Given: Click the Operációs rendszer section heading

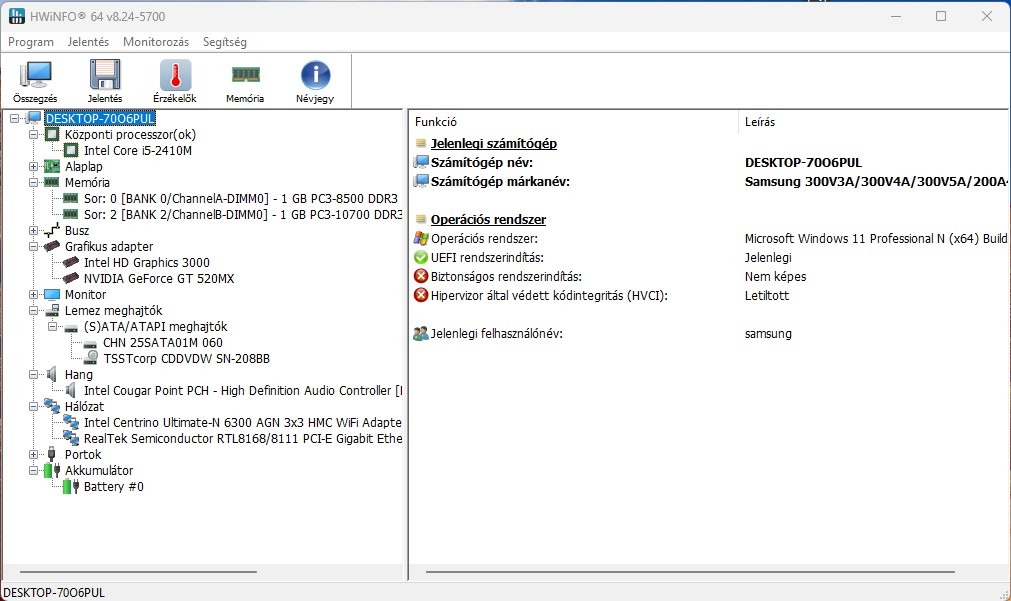Looking at the screenshot, I should pos(488,219).
